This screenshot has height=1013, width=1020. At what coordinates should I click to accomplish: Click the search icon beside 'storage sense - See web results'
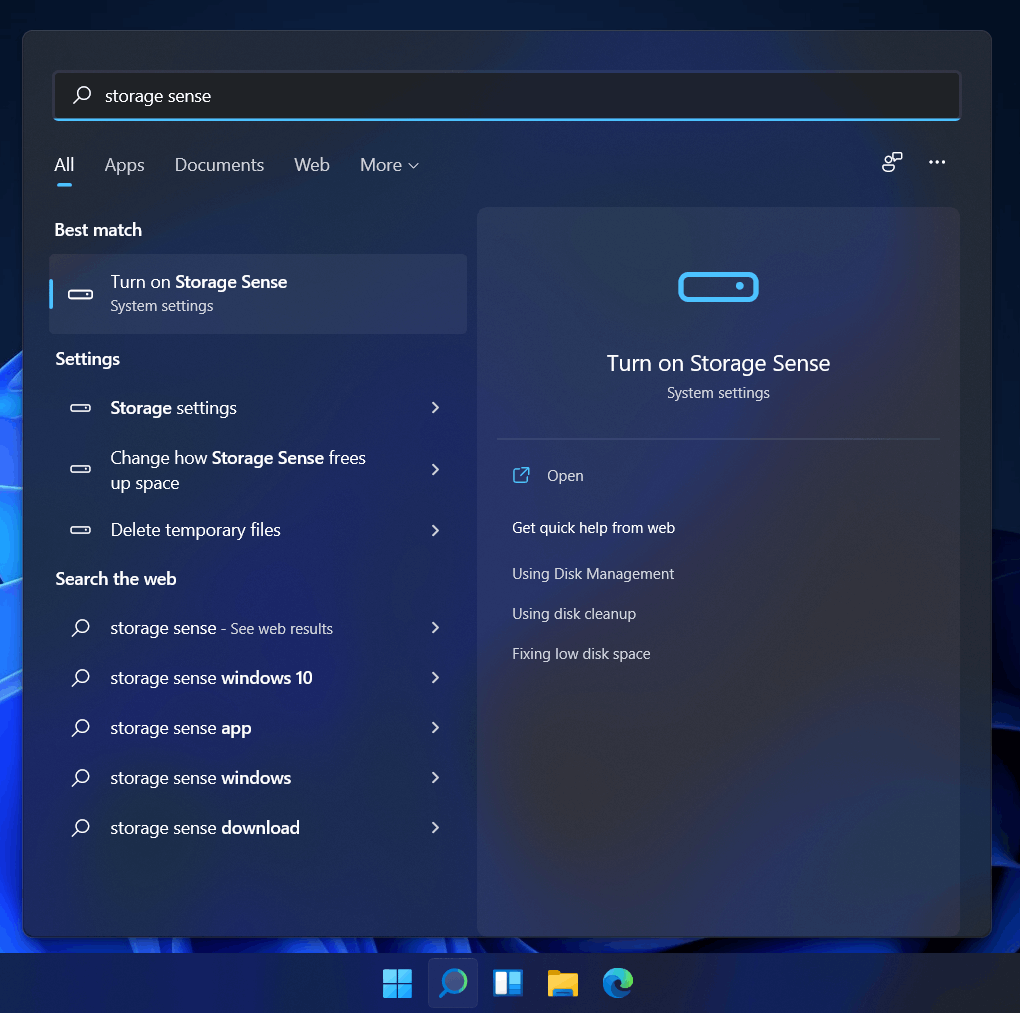click(81, 628)
